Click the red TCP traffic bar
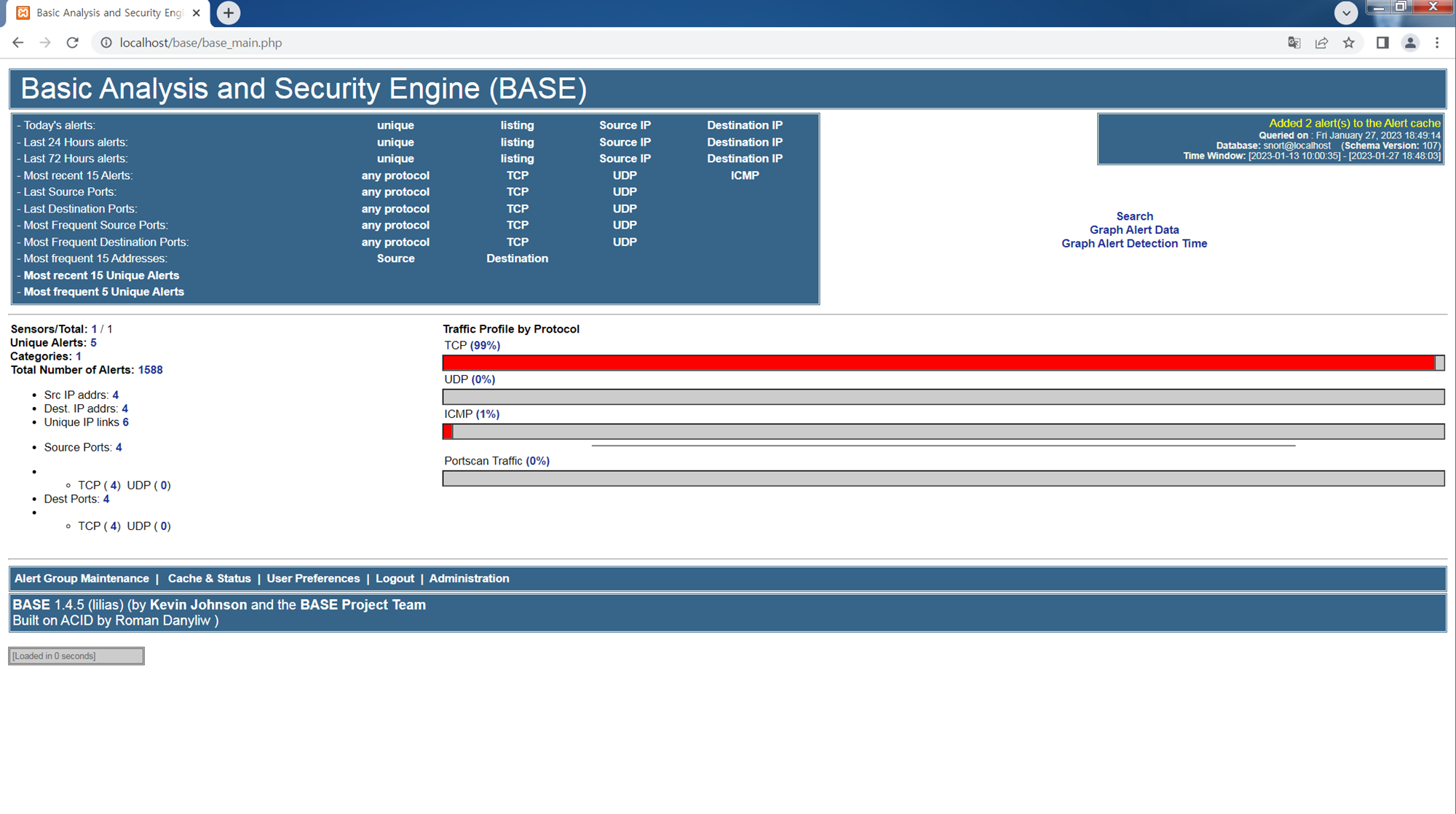The image size is (1456, 814). [939, 363]
